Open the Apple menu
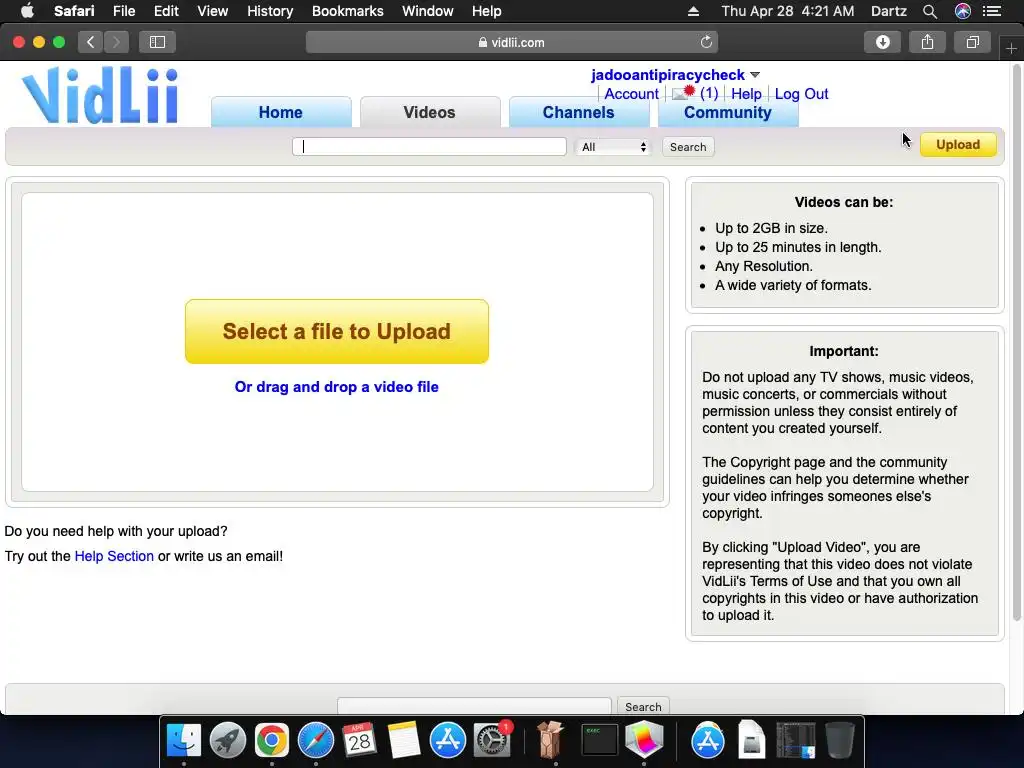 point(27,11)
